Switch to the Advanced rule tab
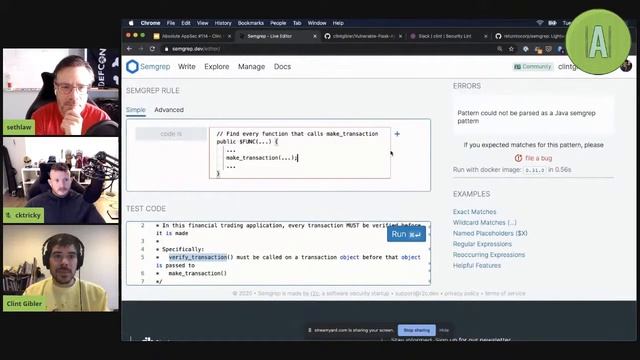The width and height of the screenshot is (640, 360). [x=169, y=110]
